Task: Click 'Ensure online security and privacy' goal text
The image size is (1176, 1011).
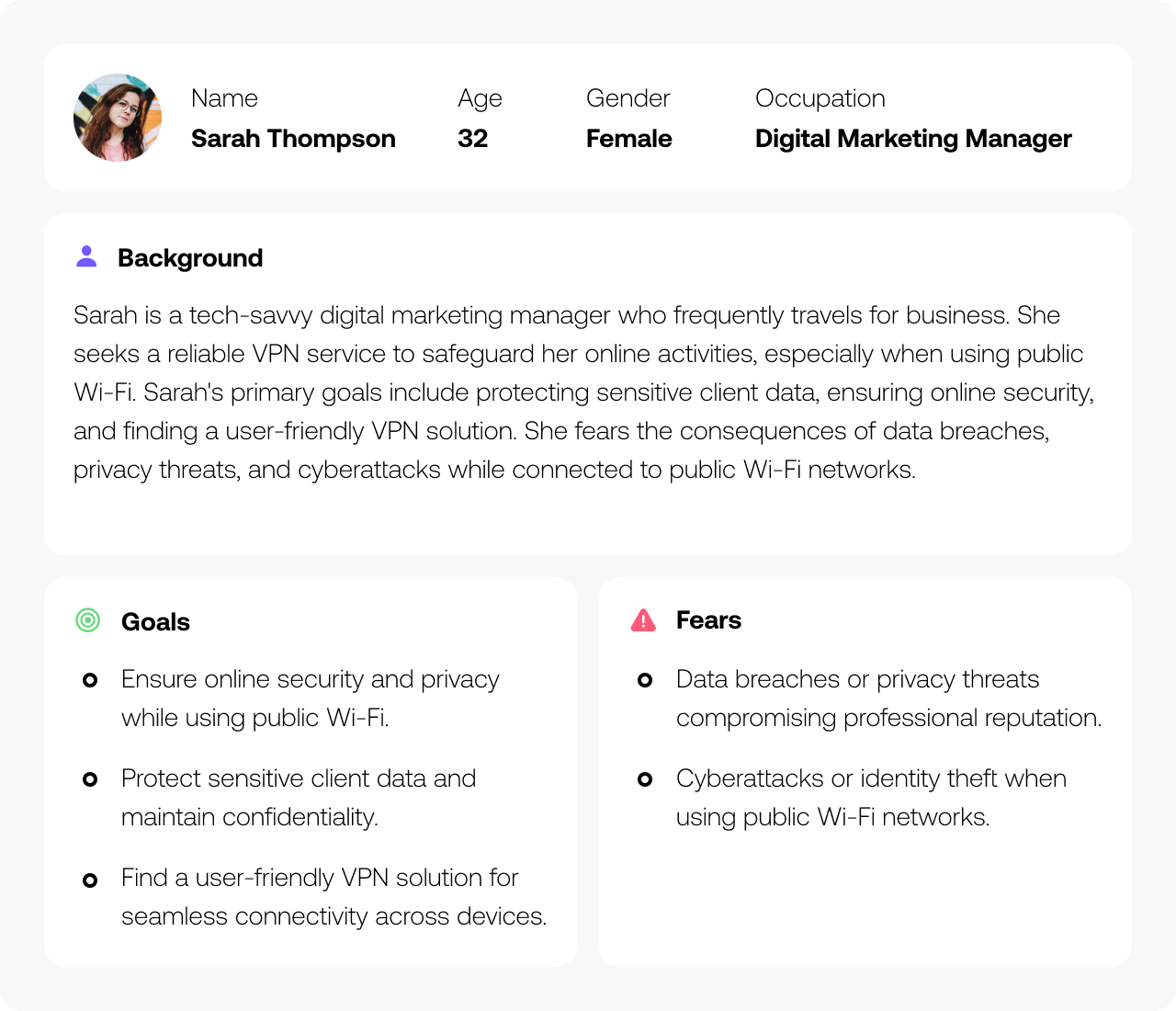Action: (311, 699)
